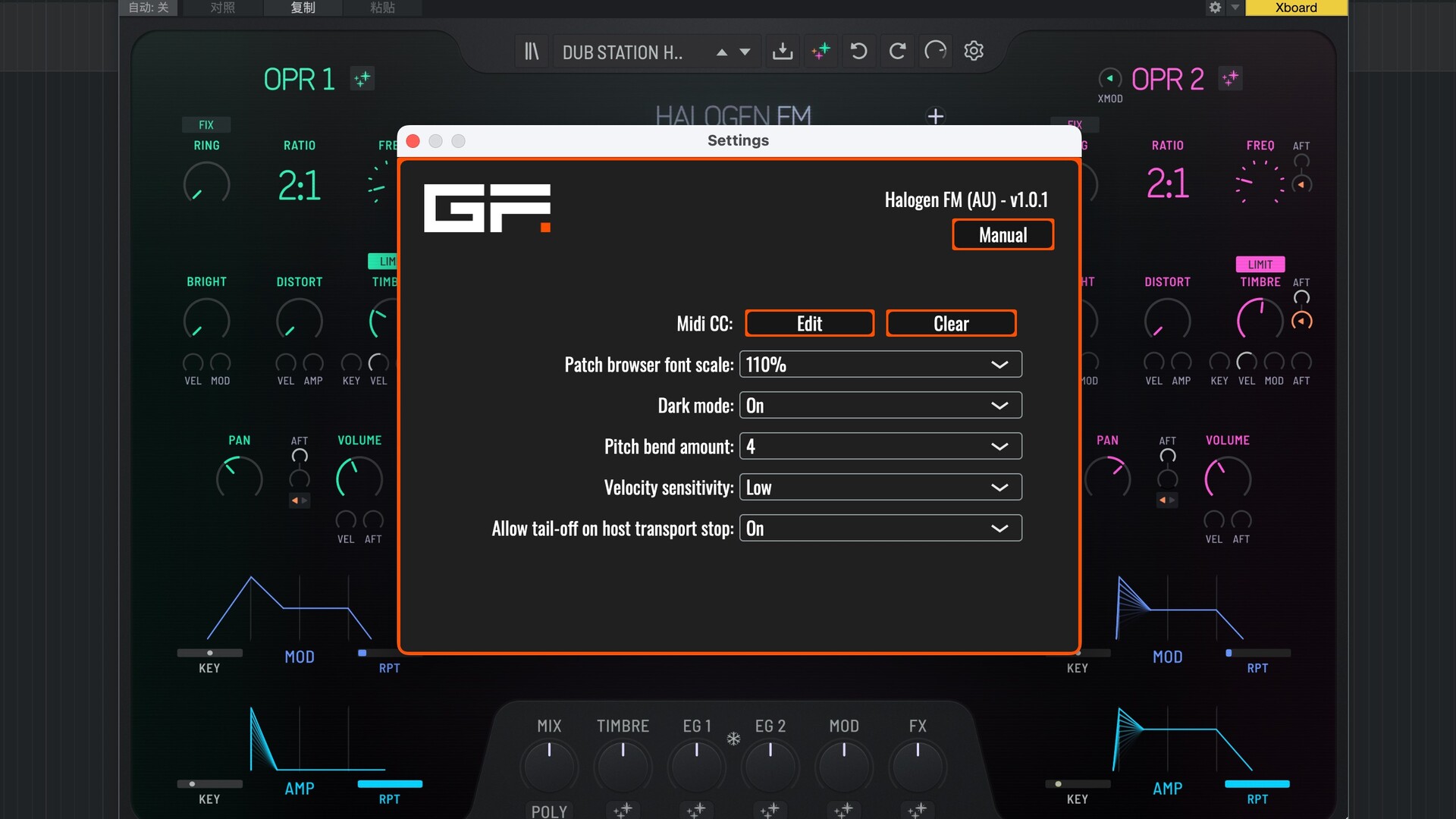Open Pitch bend amount dropdown
1456x819 pixels.
point(880,447)
